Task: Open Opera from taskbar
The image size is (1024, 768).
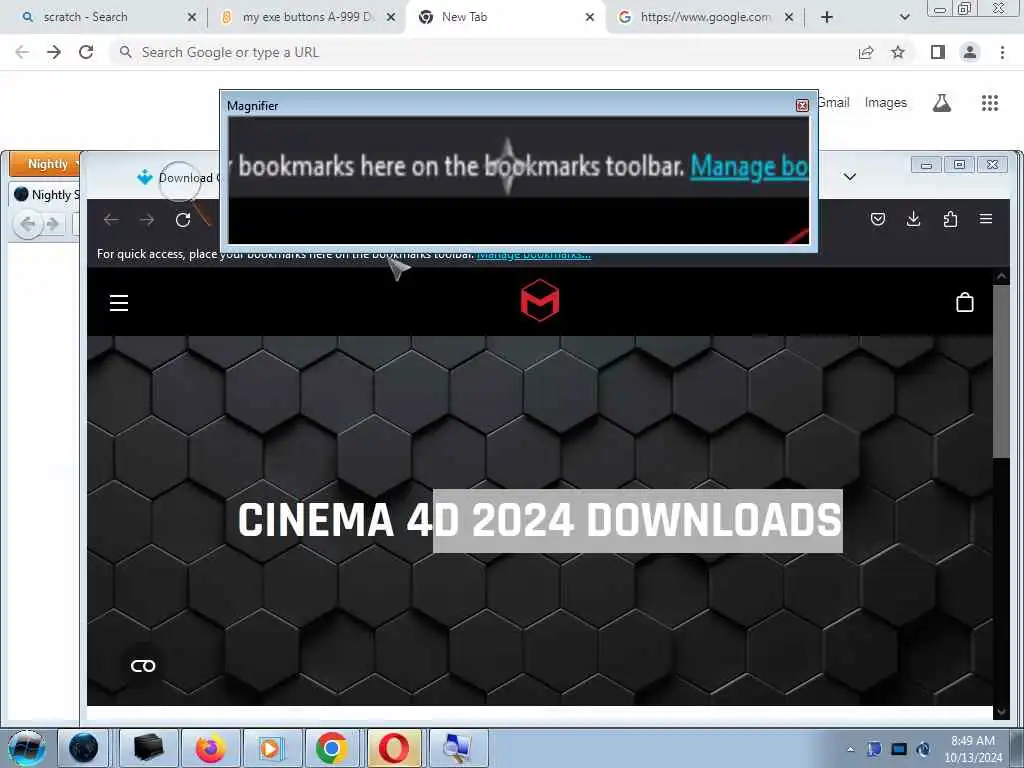Action: point(394,748)
